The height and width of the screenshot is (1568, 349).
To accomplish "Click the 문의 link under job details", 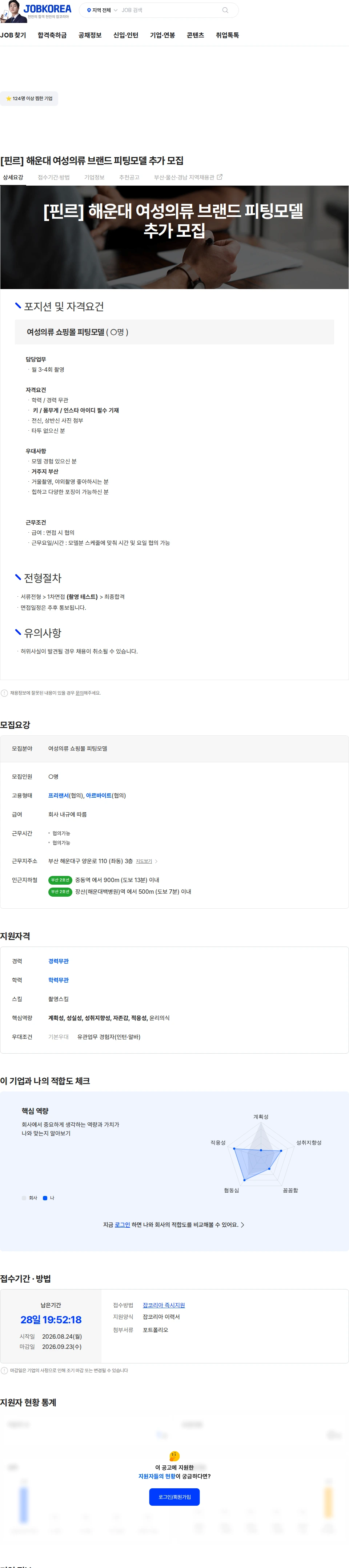I will pos(79,693).
